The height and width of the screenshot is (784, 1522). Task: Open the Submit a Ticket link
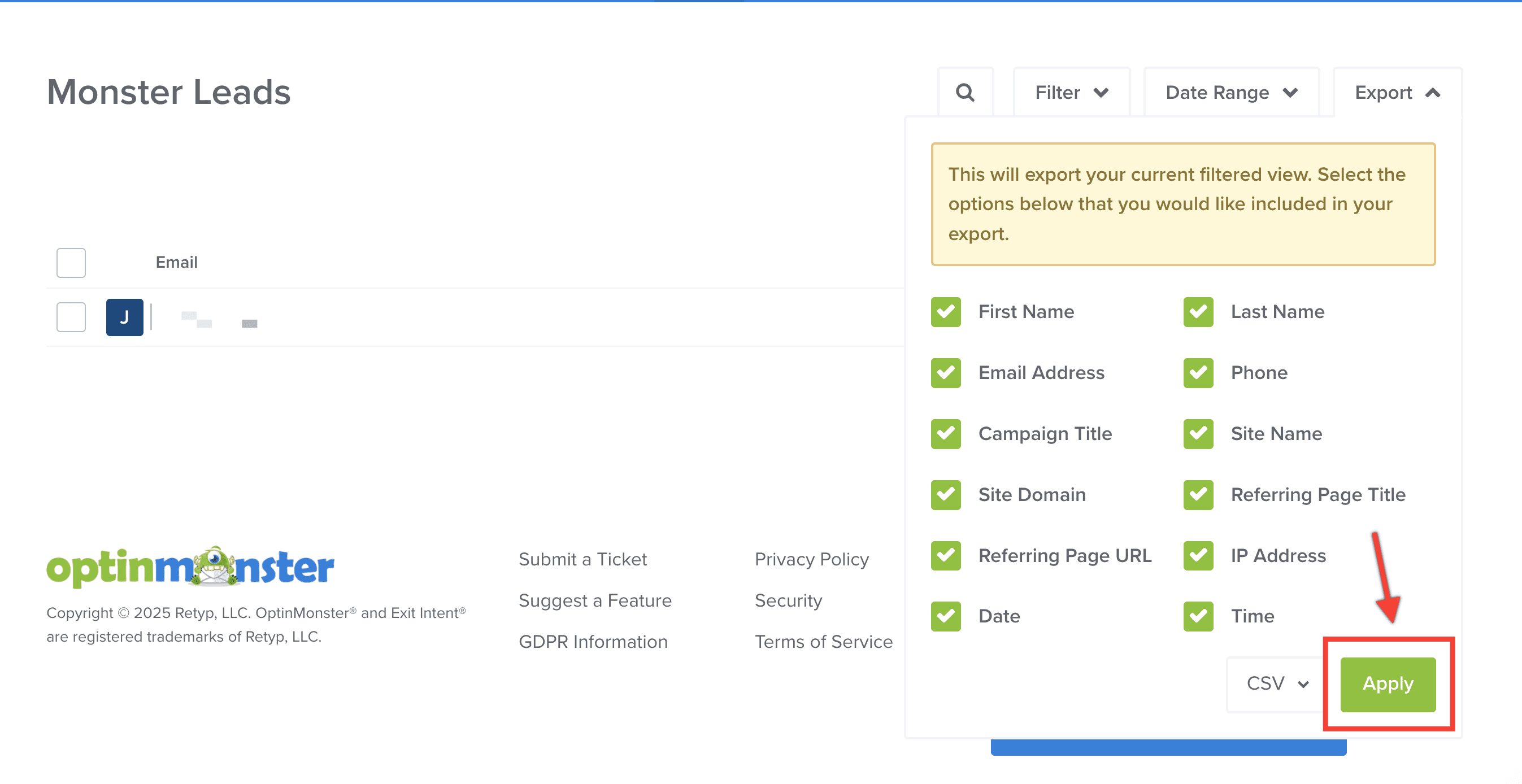tap(582, 559)
